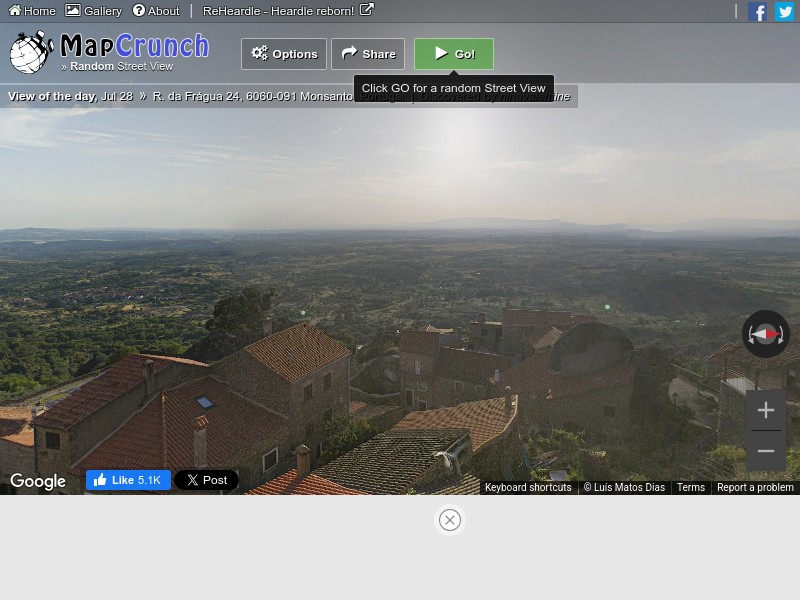Click the question mark icon next to About
Image resolution: width=800 pixels, height=600 pixels.
click(x=138, y=10)
